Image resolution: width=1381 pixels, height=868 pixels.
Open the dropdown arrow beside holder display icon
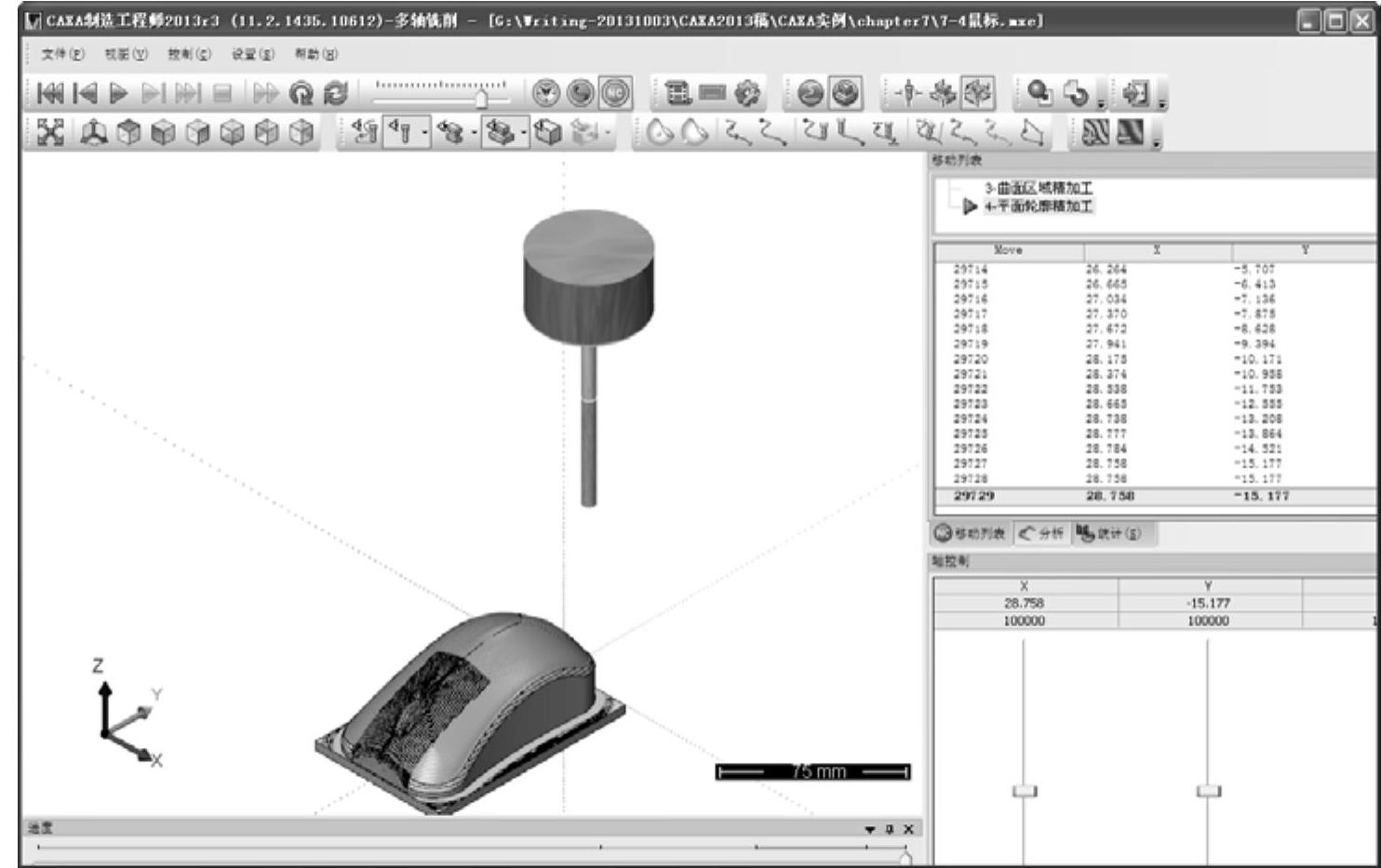coord(474,133)
